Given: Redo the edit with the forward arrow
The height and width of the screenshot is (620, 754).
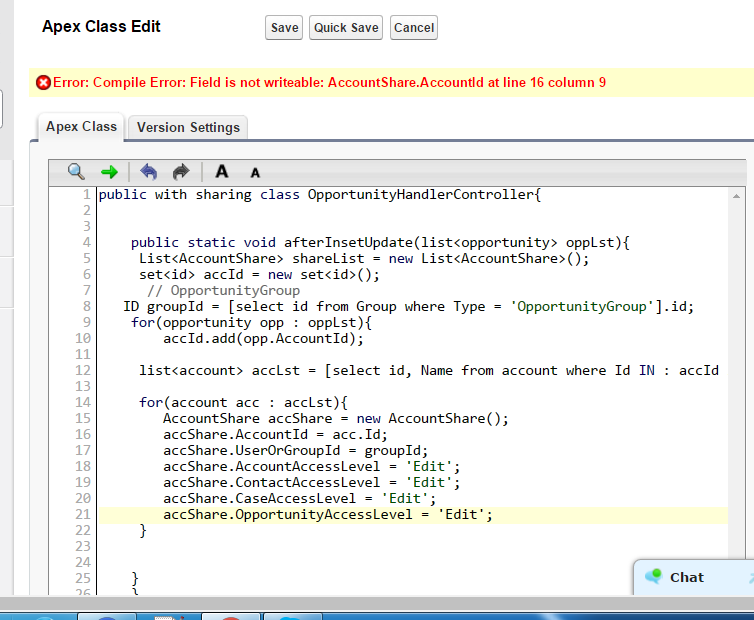Looking at the screenshot, I should coord(181,172).
